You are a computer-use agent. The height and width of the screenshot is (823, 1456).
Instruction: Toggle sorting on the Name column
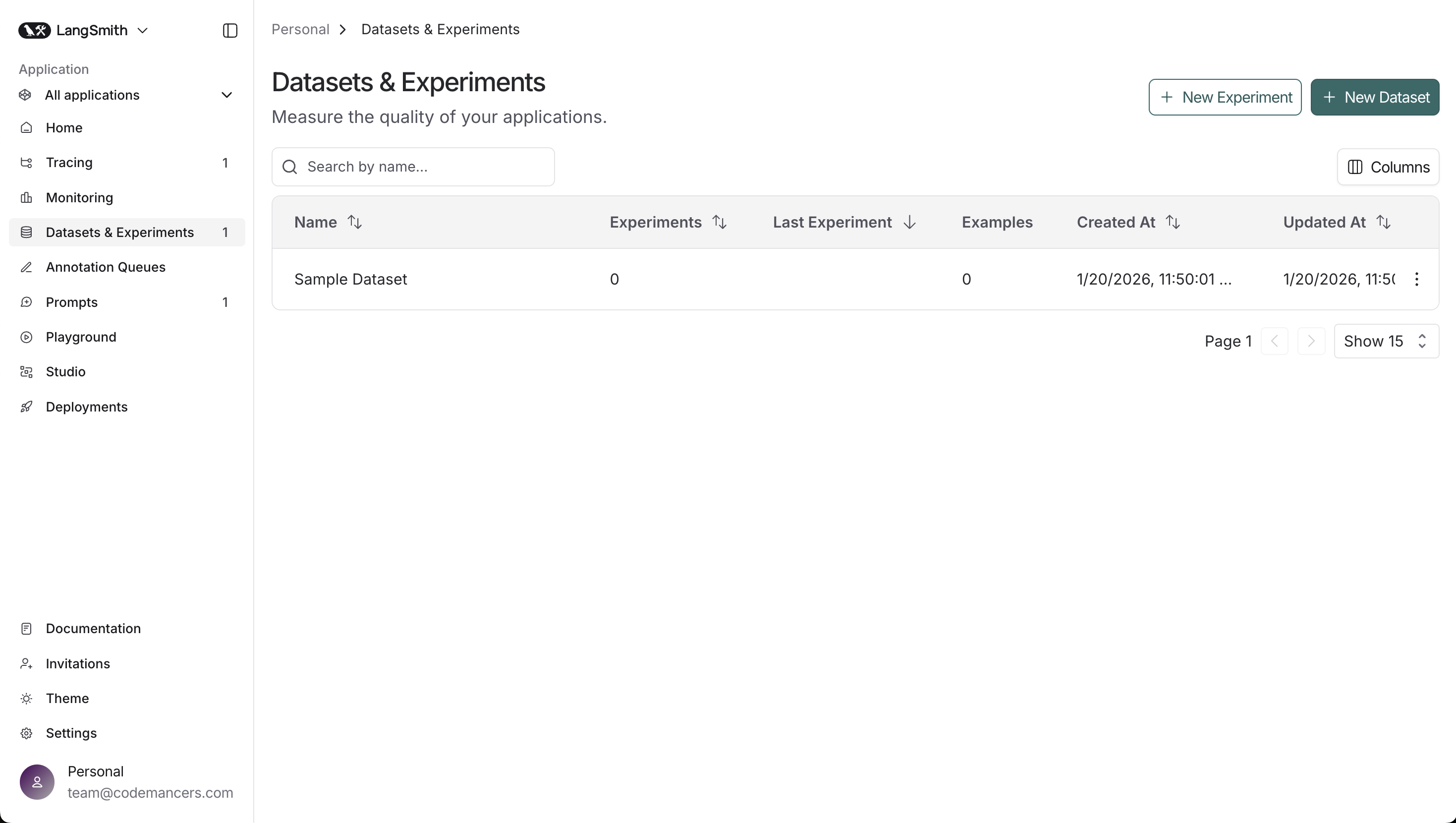point(354,222)
